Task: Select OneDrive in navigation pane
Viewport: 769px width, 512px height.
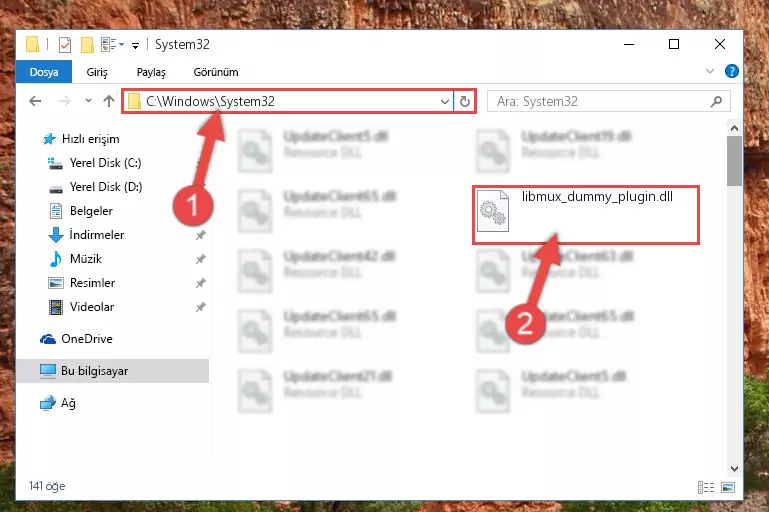Action: tap(76, 339)
